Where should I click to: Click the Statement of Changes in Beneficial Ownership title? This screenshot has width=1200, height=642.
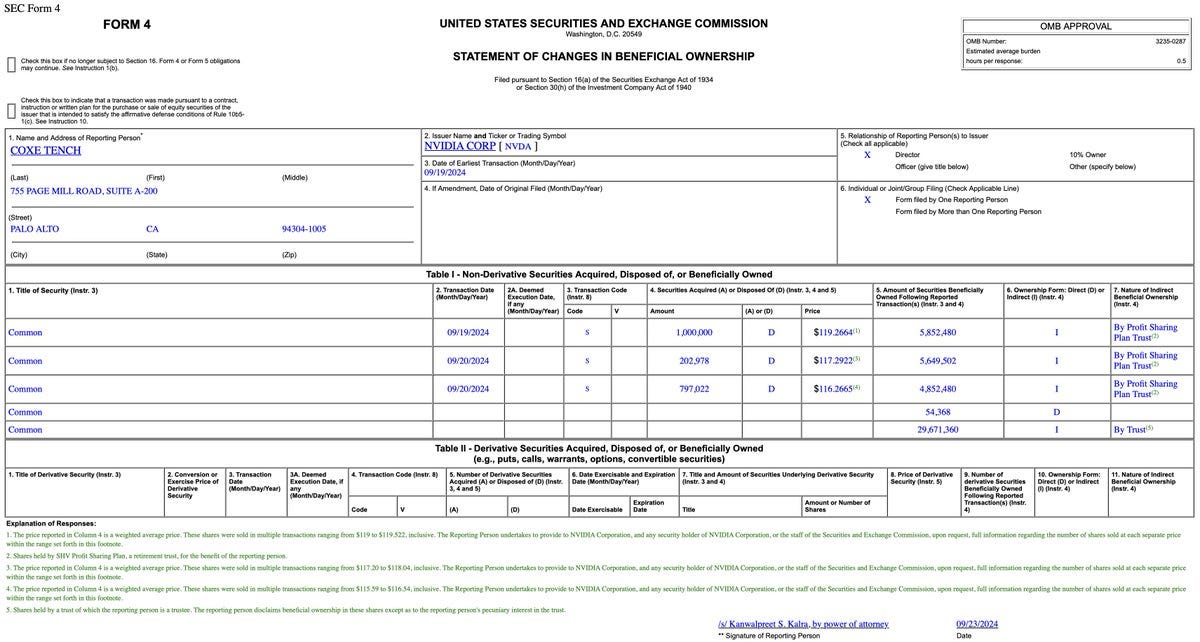[x=604, y=56]
